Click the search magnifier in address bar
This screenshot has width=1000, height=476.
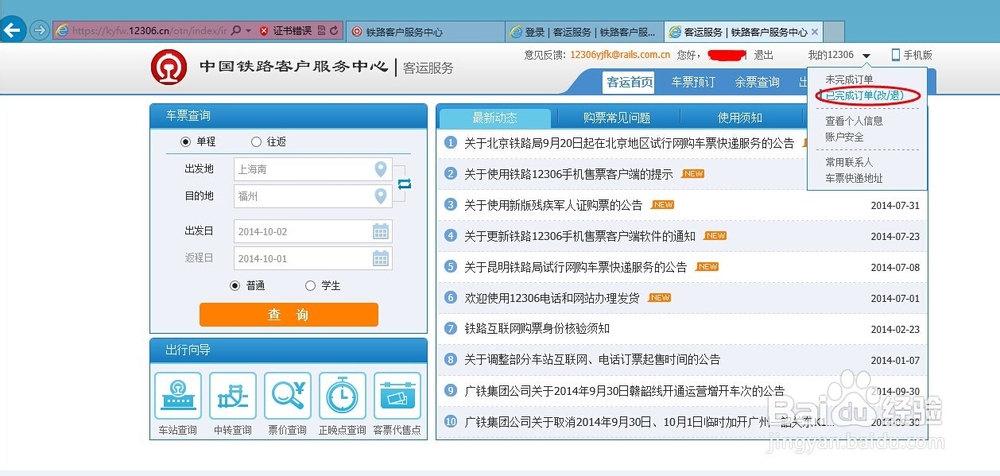pos(236,31)
